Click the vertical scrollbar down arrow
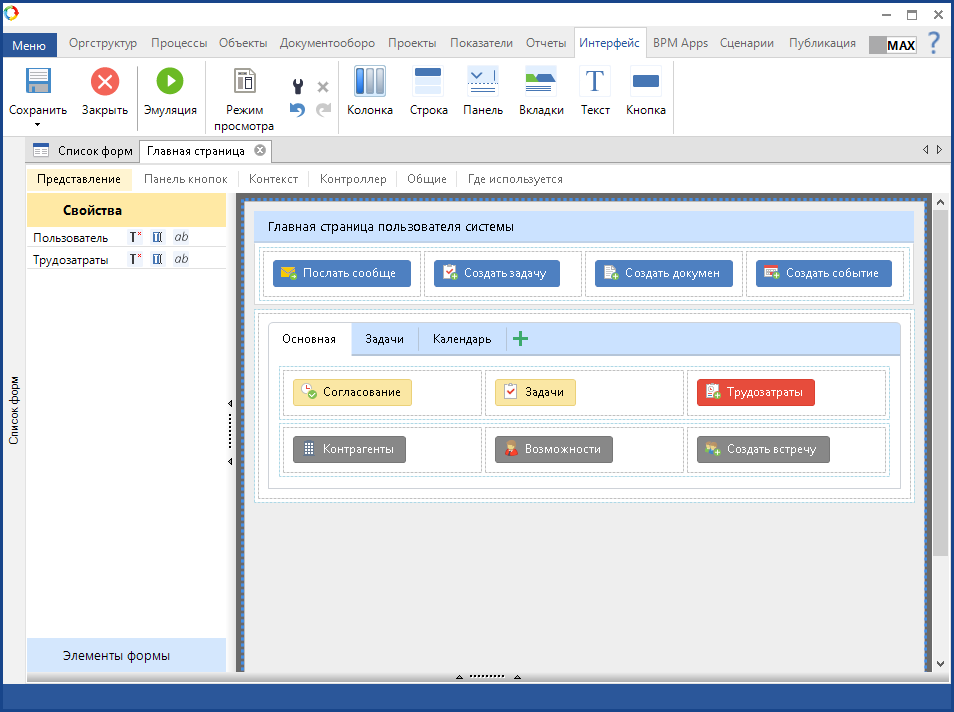 pos(940,663)
